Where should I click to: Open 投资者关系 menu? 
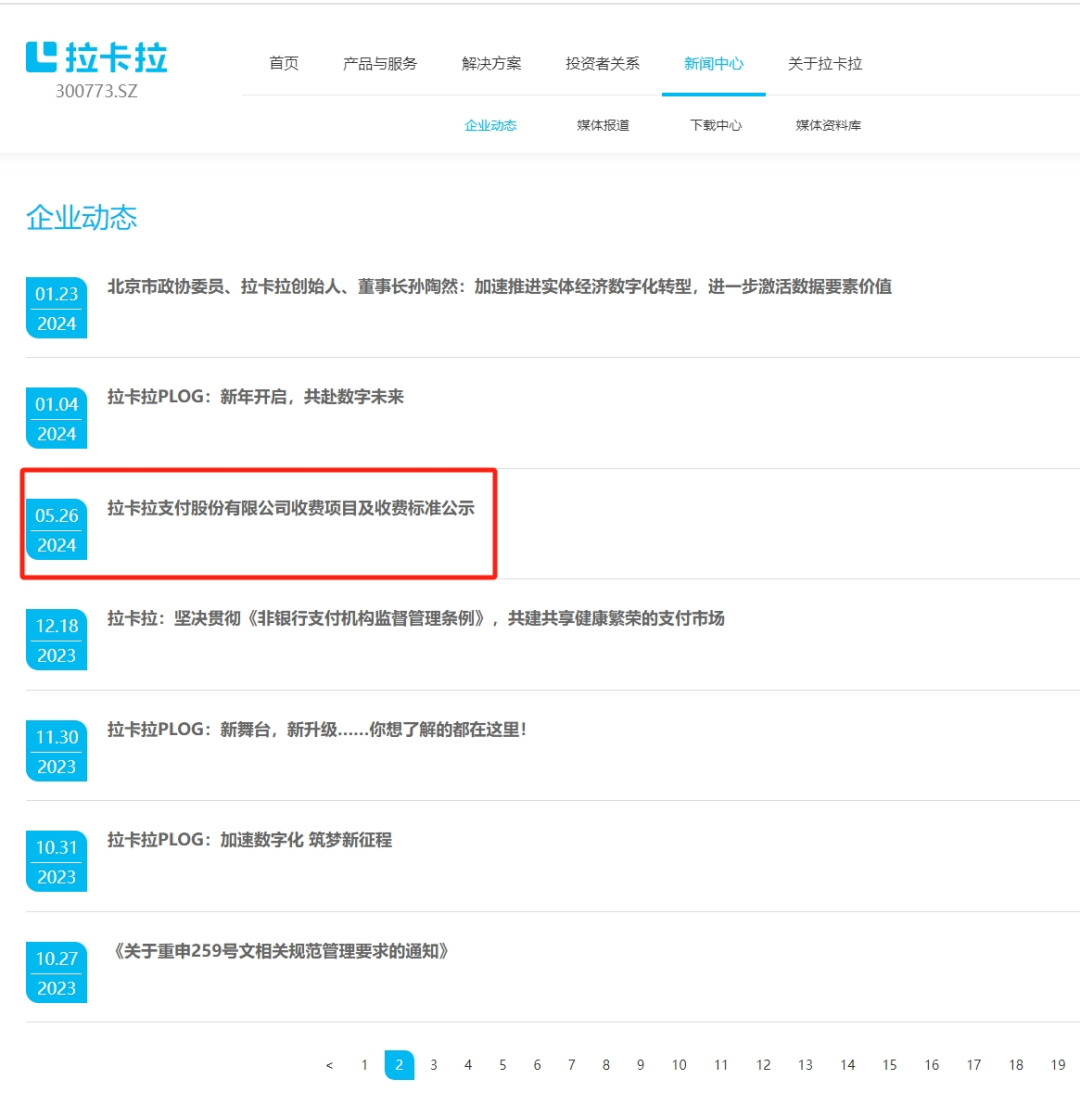[x=602, y=63]
